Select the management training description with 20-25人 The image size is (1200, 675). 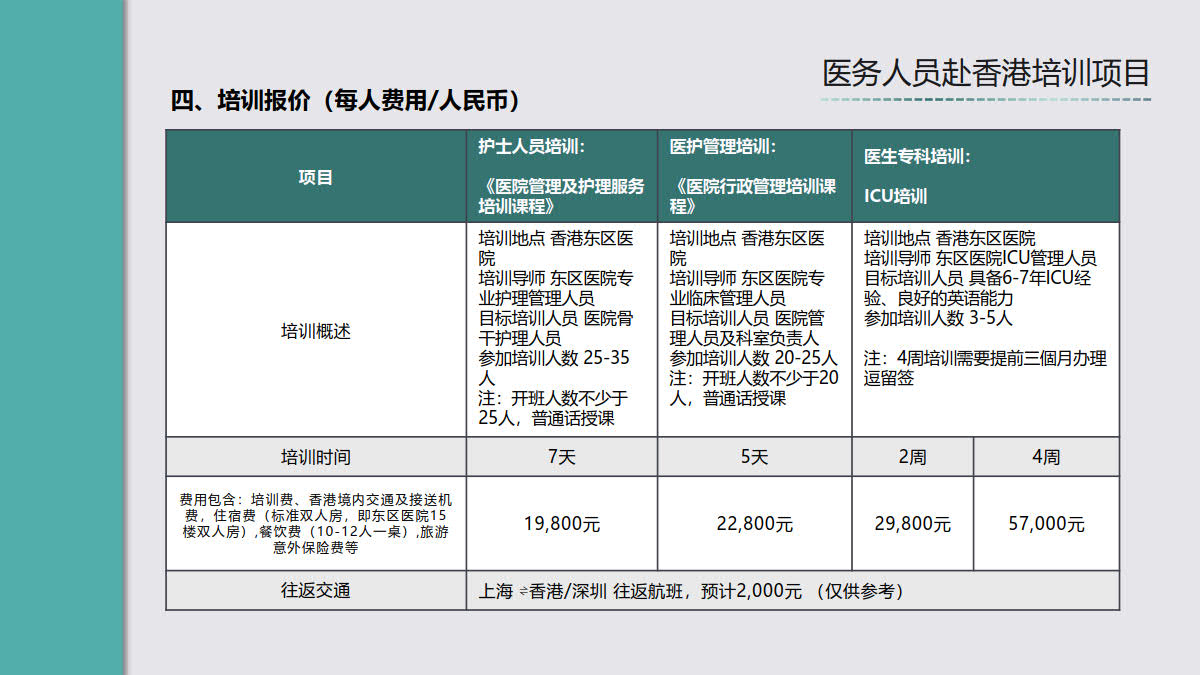[x=755, y=330]
